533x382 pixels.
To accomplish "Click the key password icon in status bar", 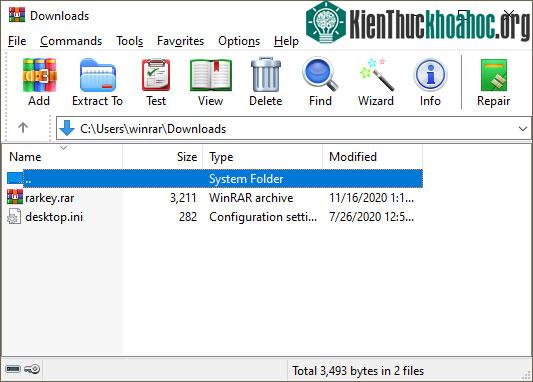I will (32, 369).
